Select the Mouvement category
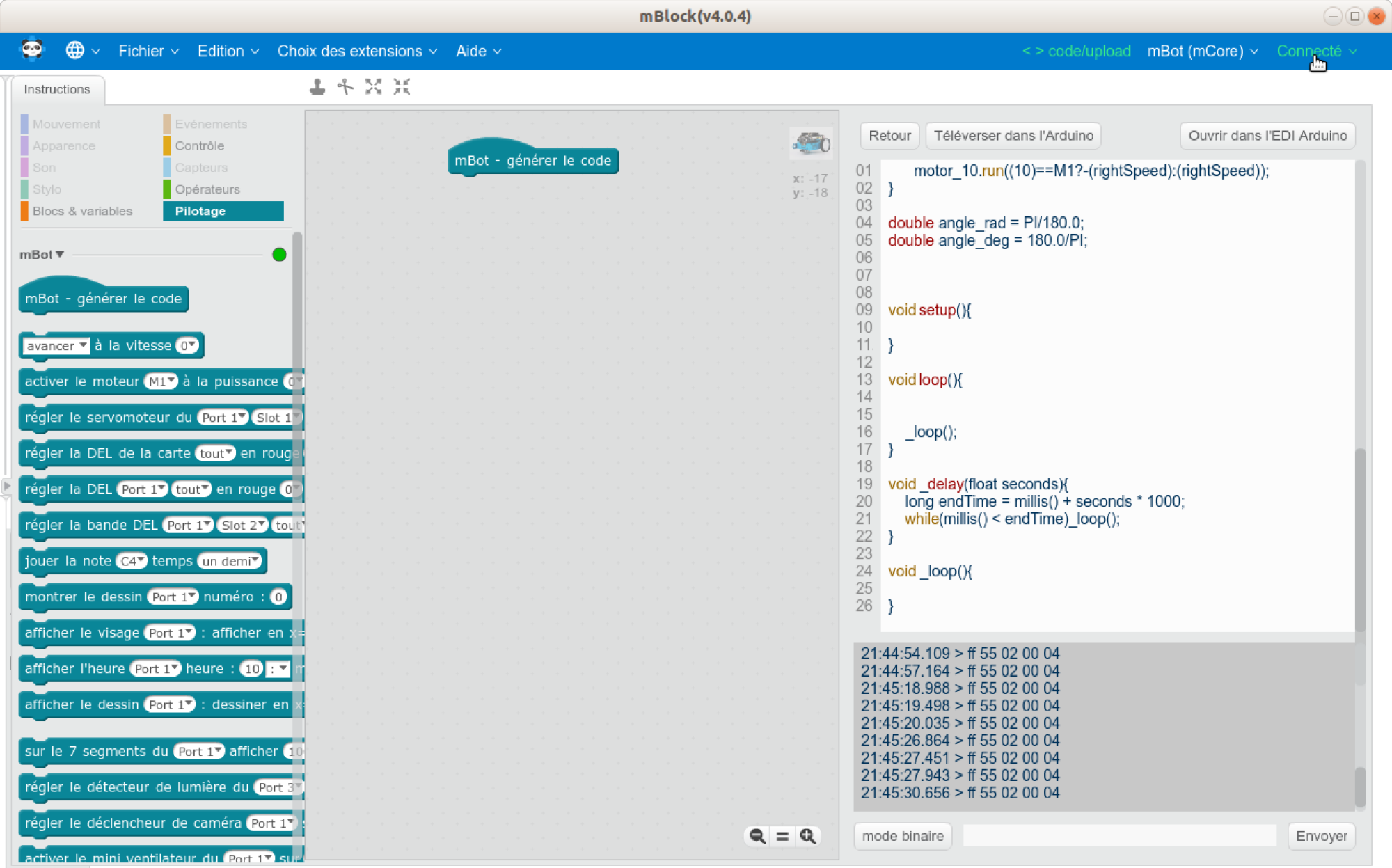The image size is (1392, 868). (x=66, y=124)
